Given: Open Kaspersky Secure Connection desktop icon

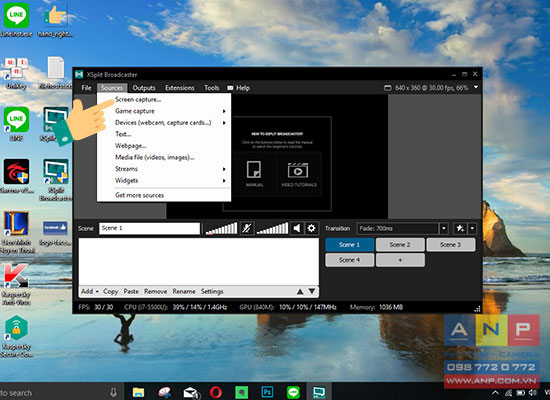Looking at the screenshot, I should click(x=16, y=336).
